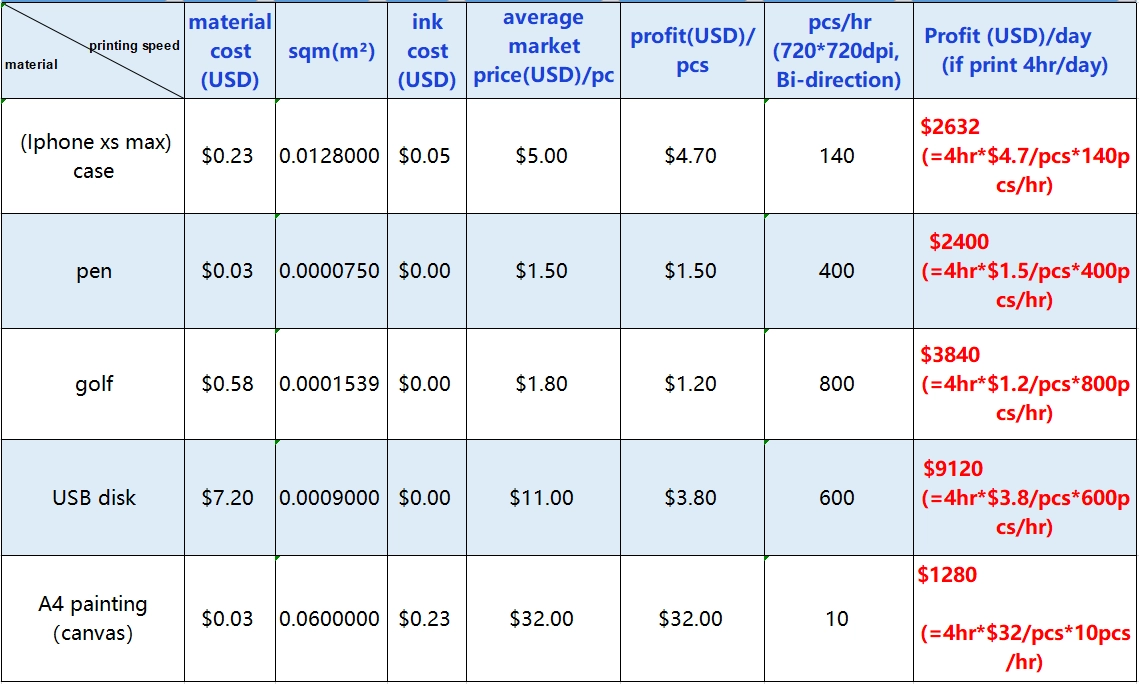
Task: Select the red $9120 daily profit cell
Action: point(1025,497)
